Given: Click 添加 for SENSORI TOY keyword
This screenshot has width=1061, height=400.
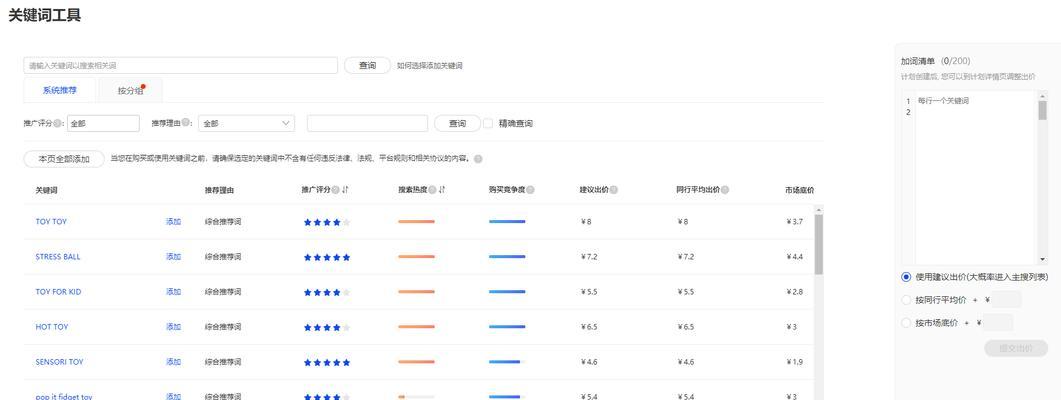Looking at the screenshot, I should click(173, 363).
